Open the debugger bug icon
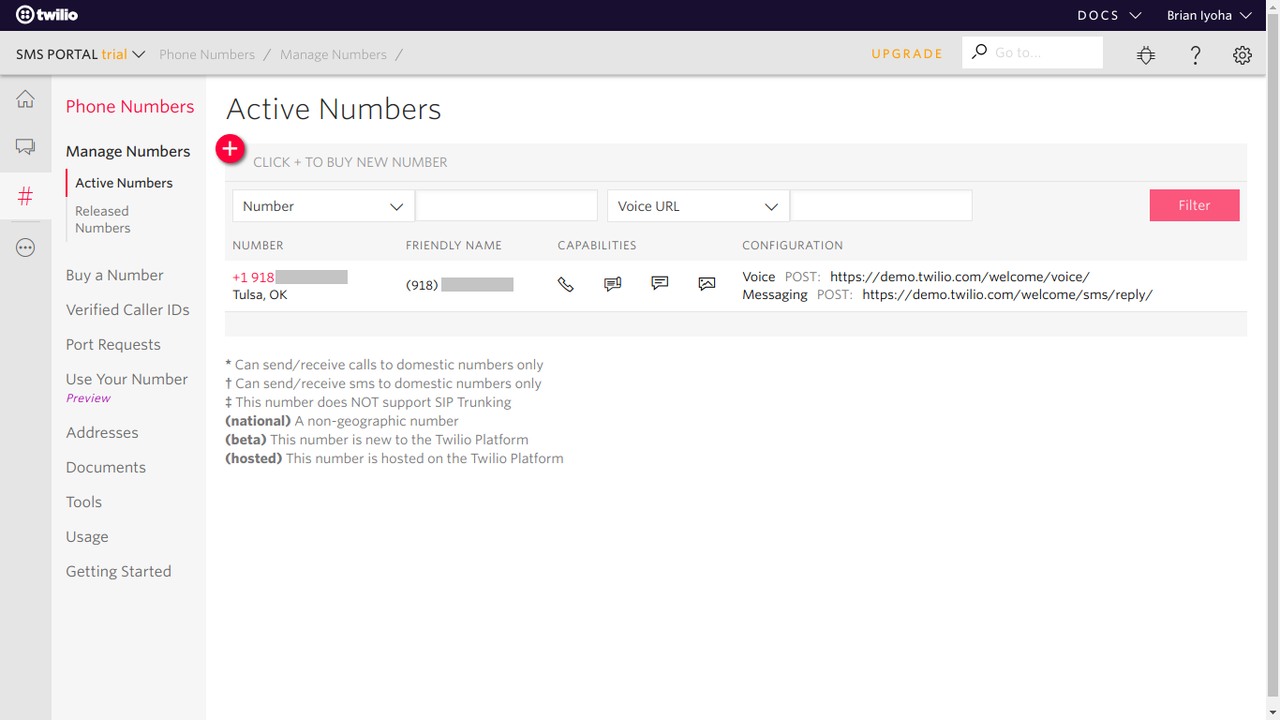The width and height of the screenshot is (1280, 720). (x=1146, y=55)
